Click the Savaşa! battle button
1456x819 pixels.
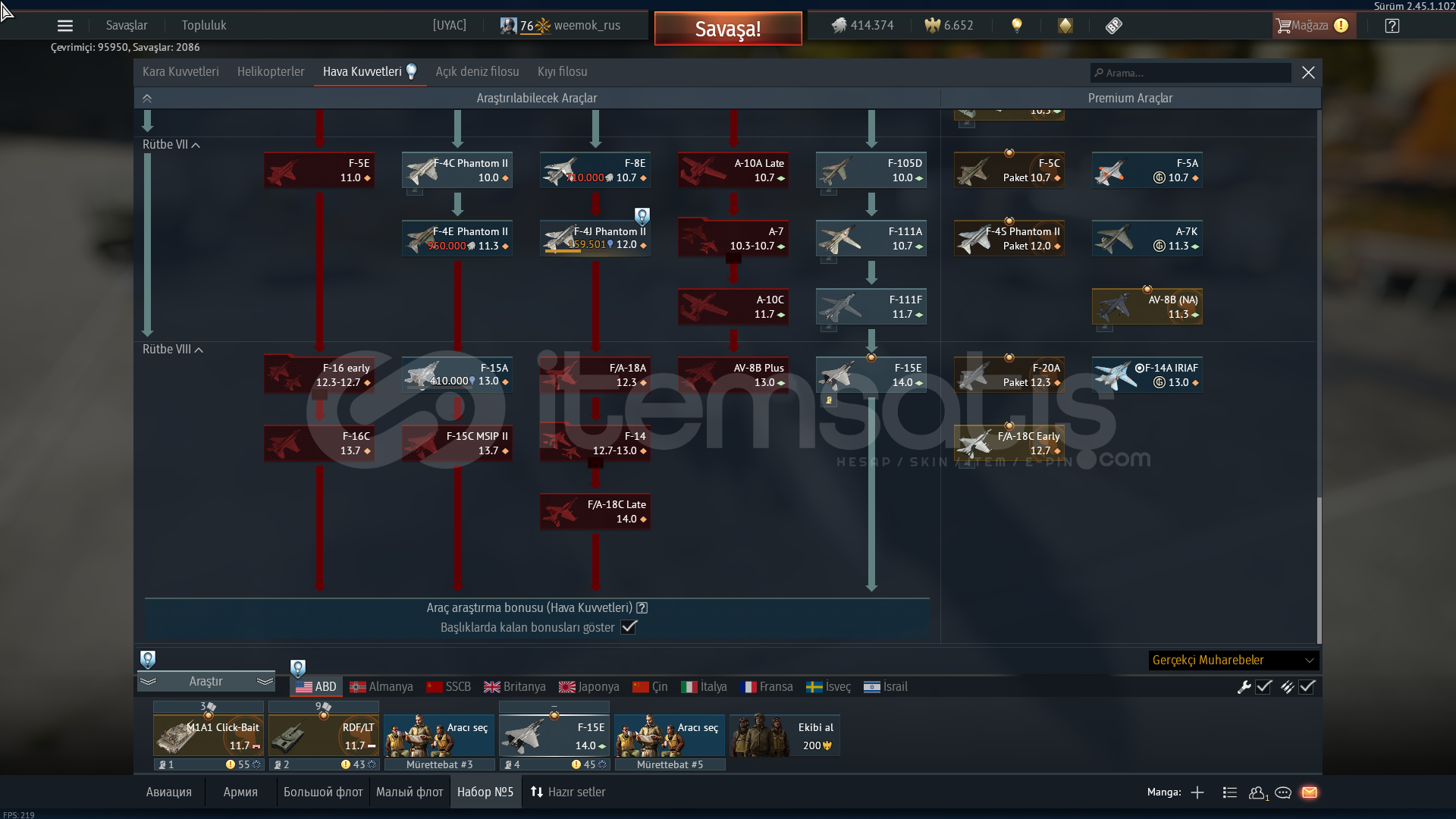[728, 29]
